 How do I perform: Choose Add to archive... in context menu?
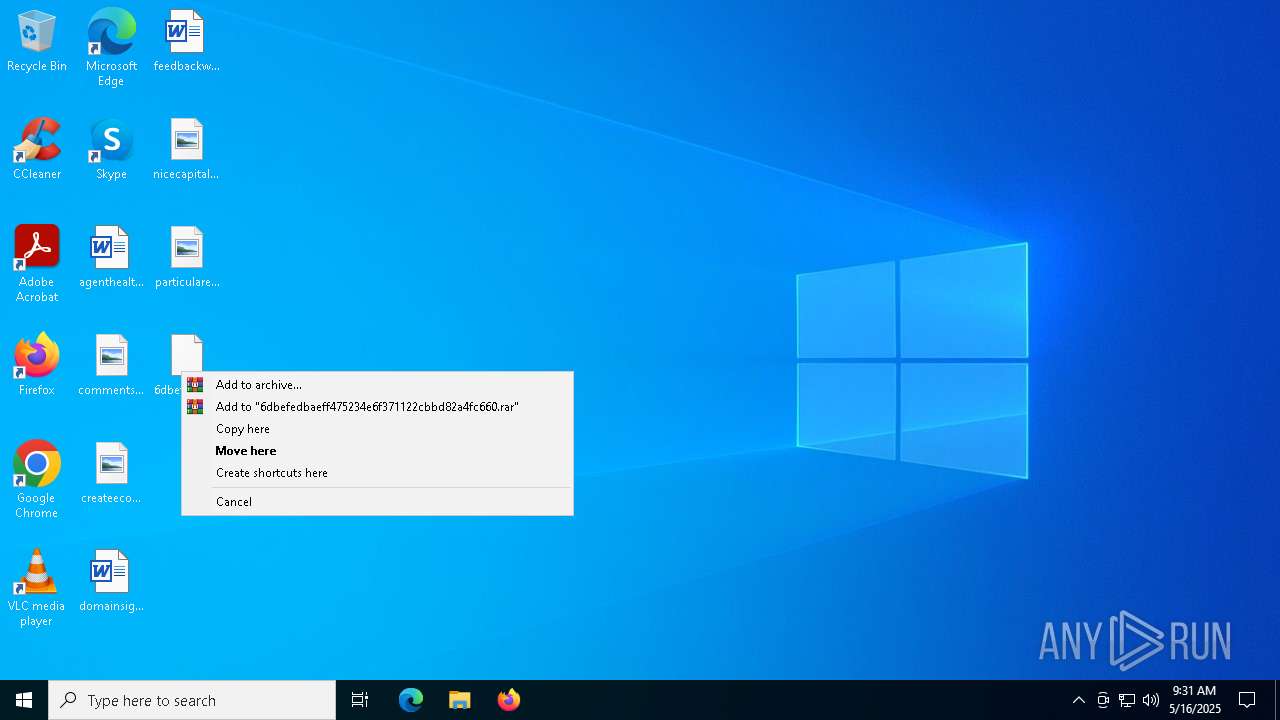(x=377, y=385)
